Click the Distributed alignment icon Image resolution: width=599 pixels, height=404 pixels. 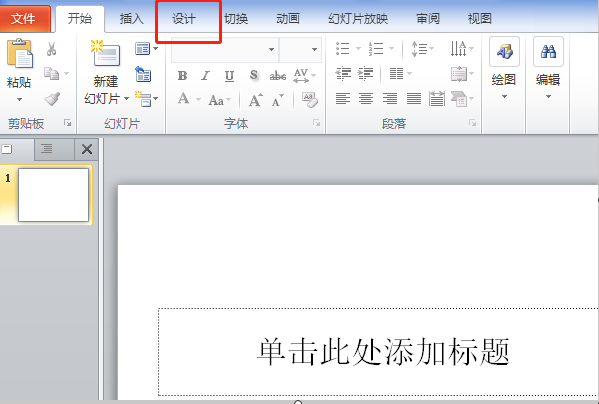(437, 99)
